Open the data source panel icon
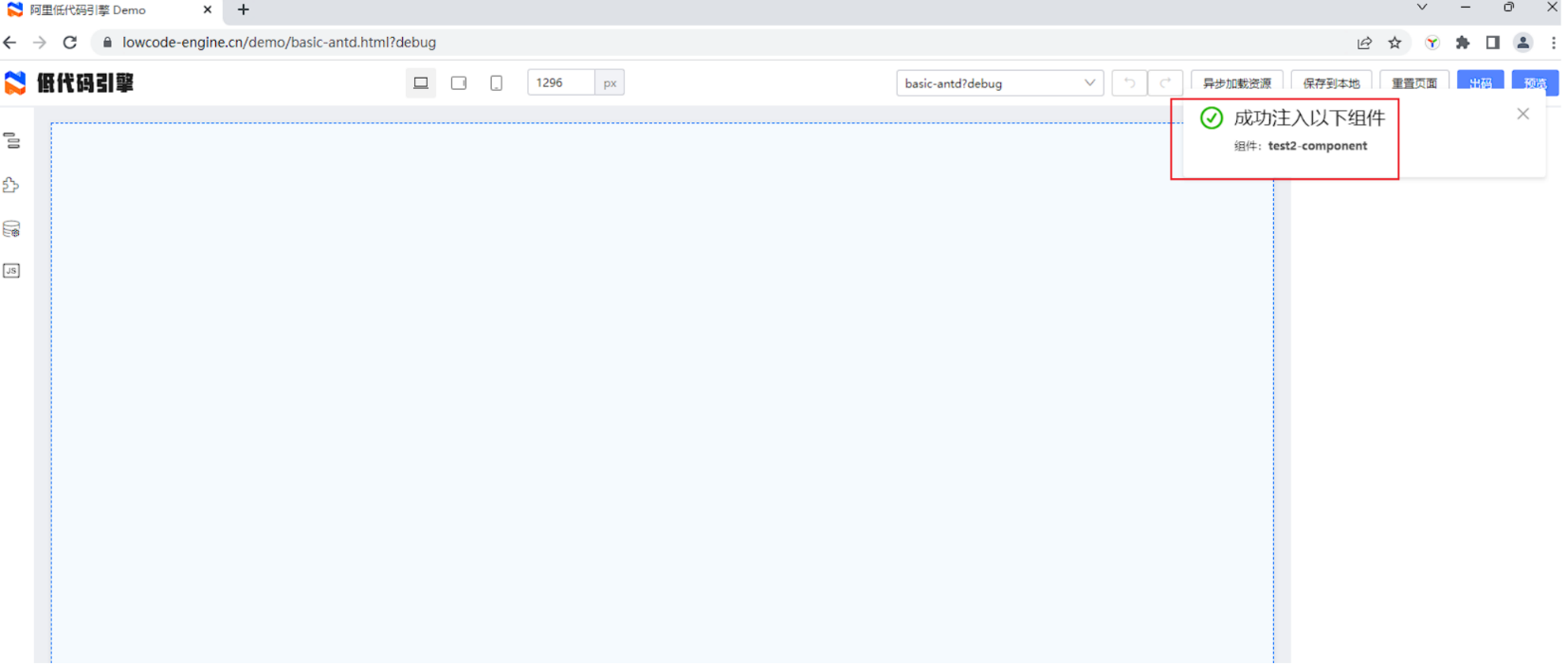Screen dimensions: 1568x666 tap(11, 229)
